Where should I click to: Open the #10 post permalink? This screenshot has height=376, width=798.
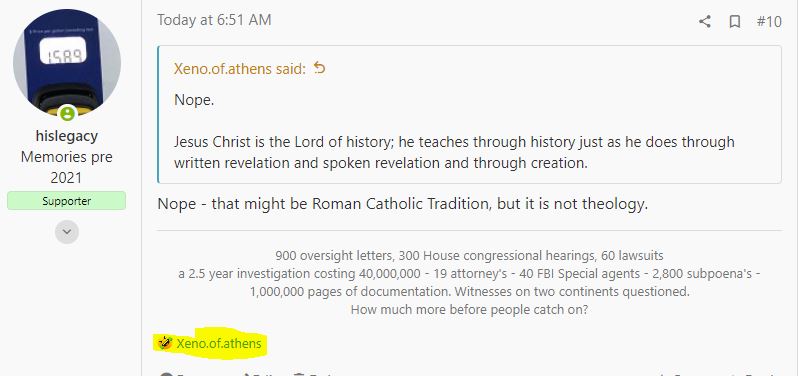click(x=768, y=21)
